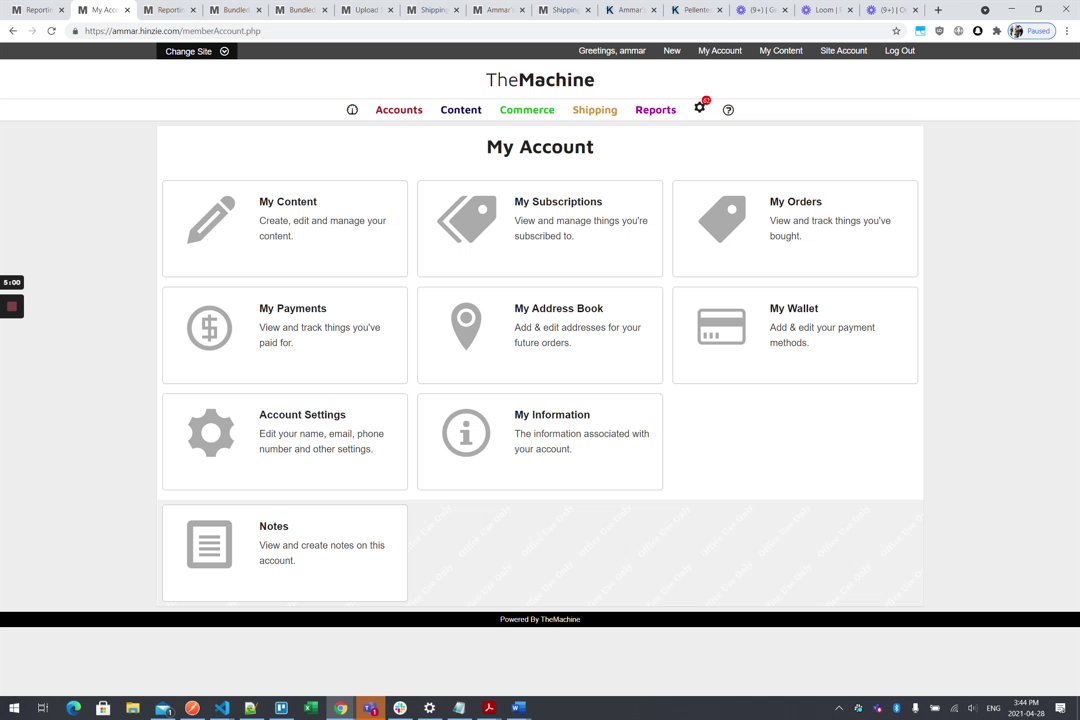Open the Account Settings card title
The image size is (1080, 720).
302,415
